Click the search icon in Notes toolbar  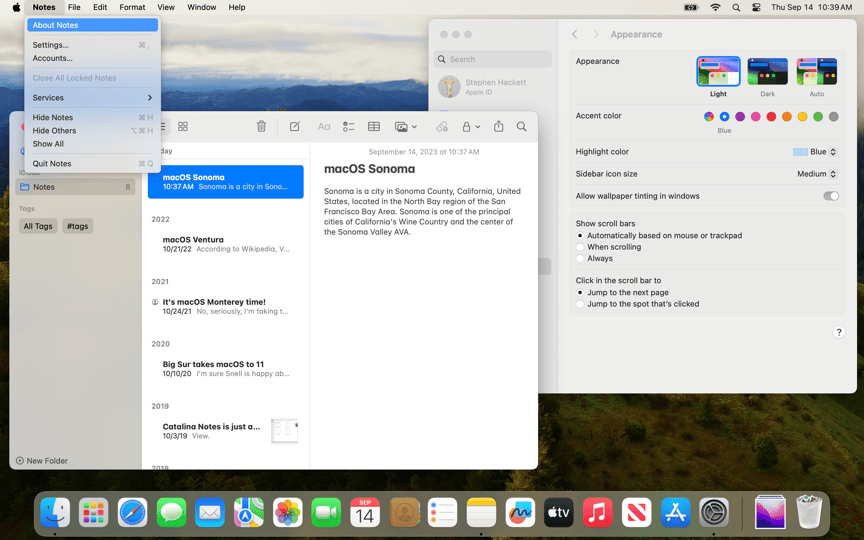[x=521, y=127]
